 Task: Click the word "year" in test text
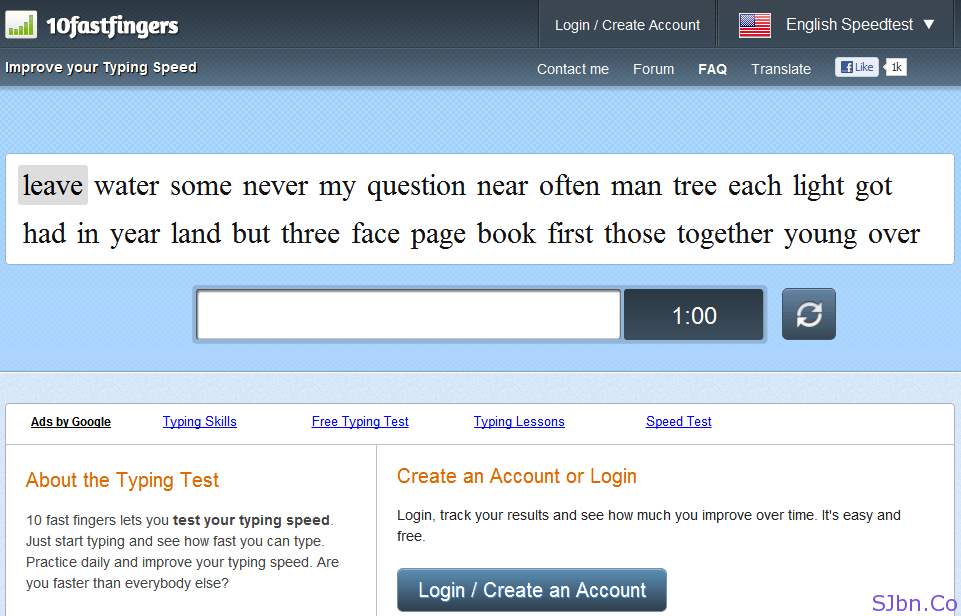point(135,236)
